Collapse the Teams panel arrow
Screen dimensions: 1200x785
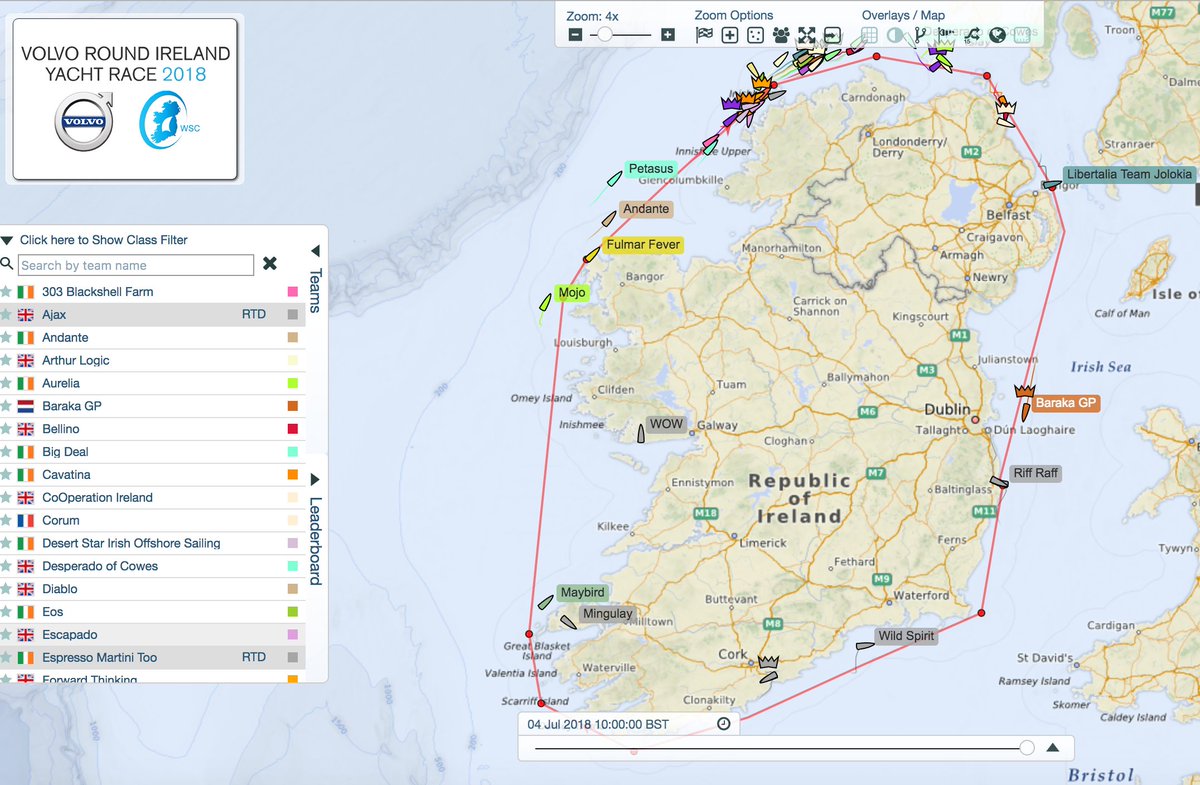click(315, 251)
